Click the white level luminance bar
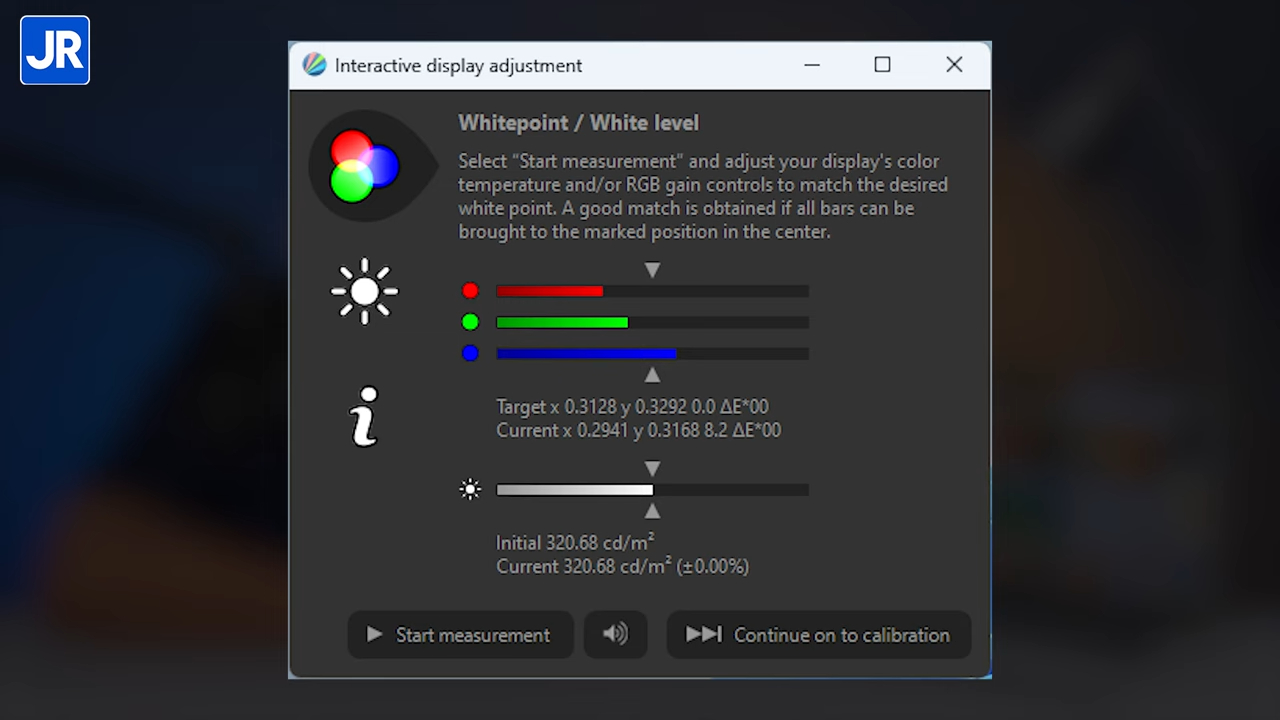This screenshot has height=720, width=1280. click(x=652, y=490)
